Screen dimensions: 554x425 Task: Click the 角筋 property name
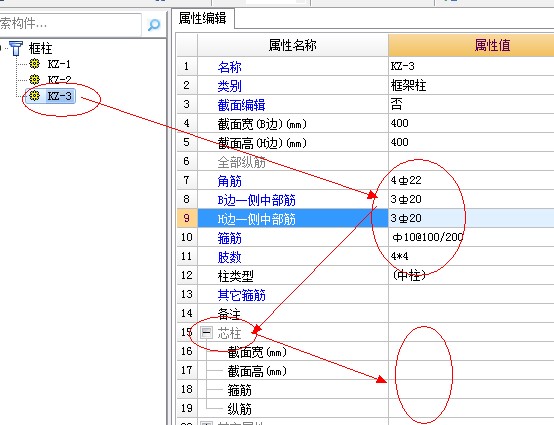[230, 181]
